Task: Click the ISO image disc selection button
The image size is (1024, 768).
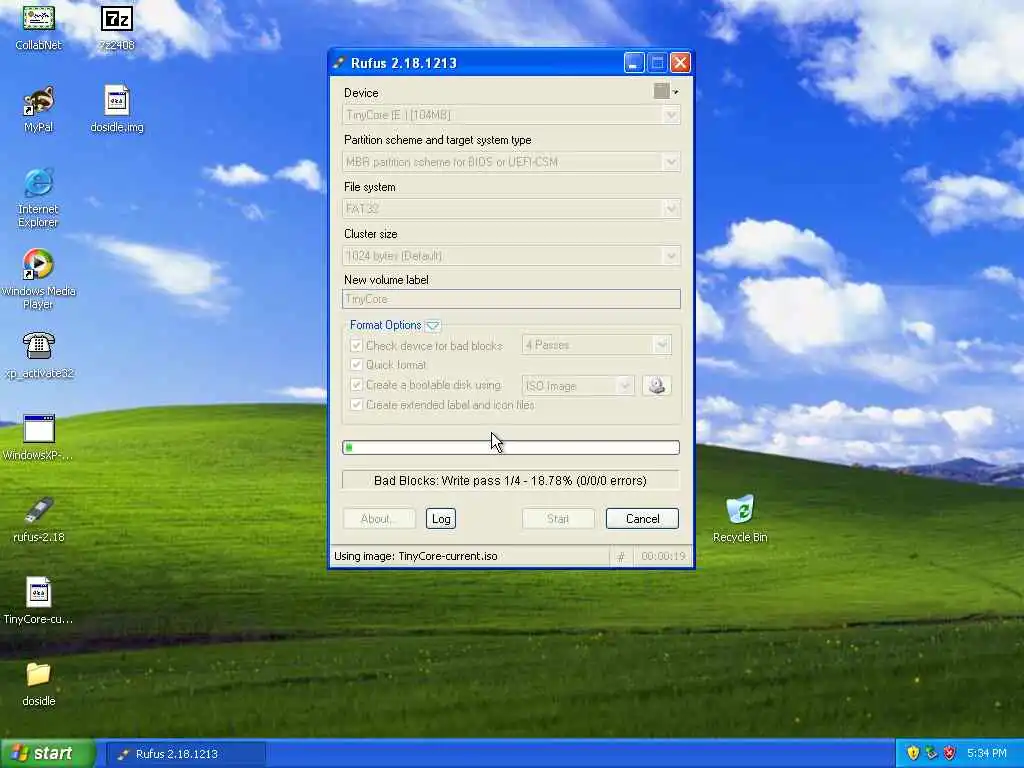Action: [656, 385]
